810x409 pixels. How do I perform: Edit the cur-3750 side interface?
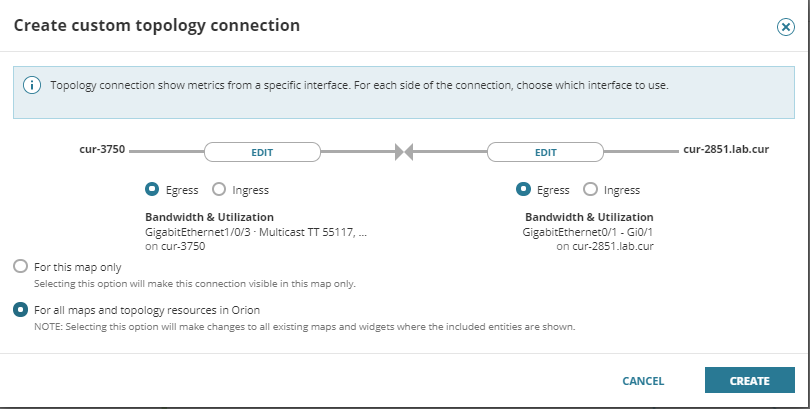[x=262, y=152]
